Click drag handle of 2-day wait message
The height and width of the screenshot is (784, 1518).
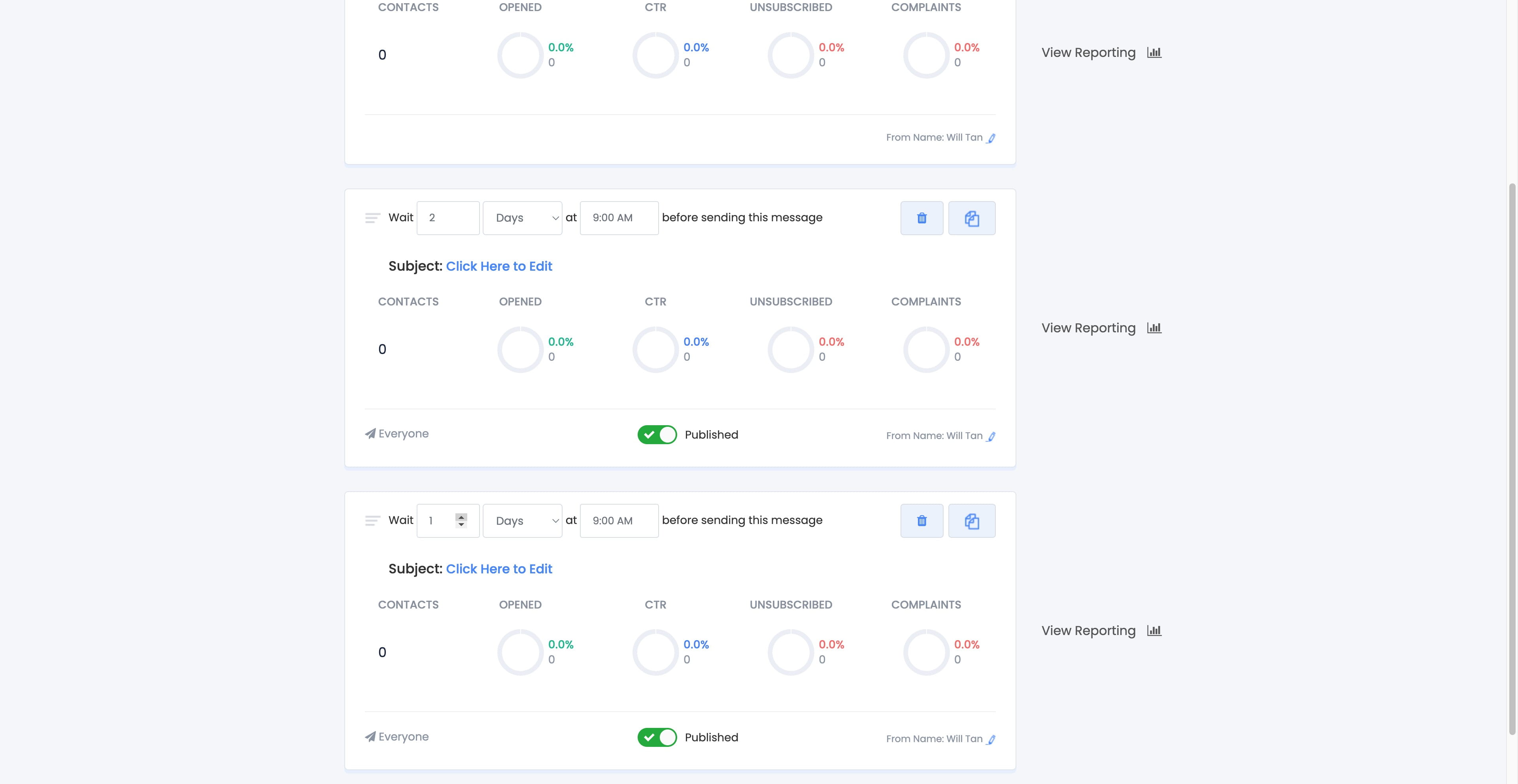coord(372,218)
